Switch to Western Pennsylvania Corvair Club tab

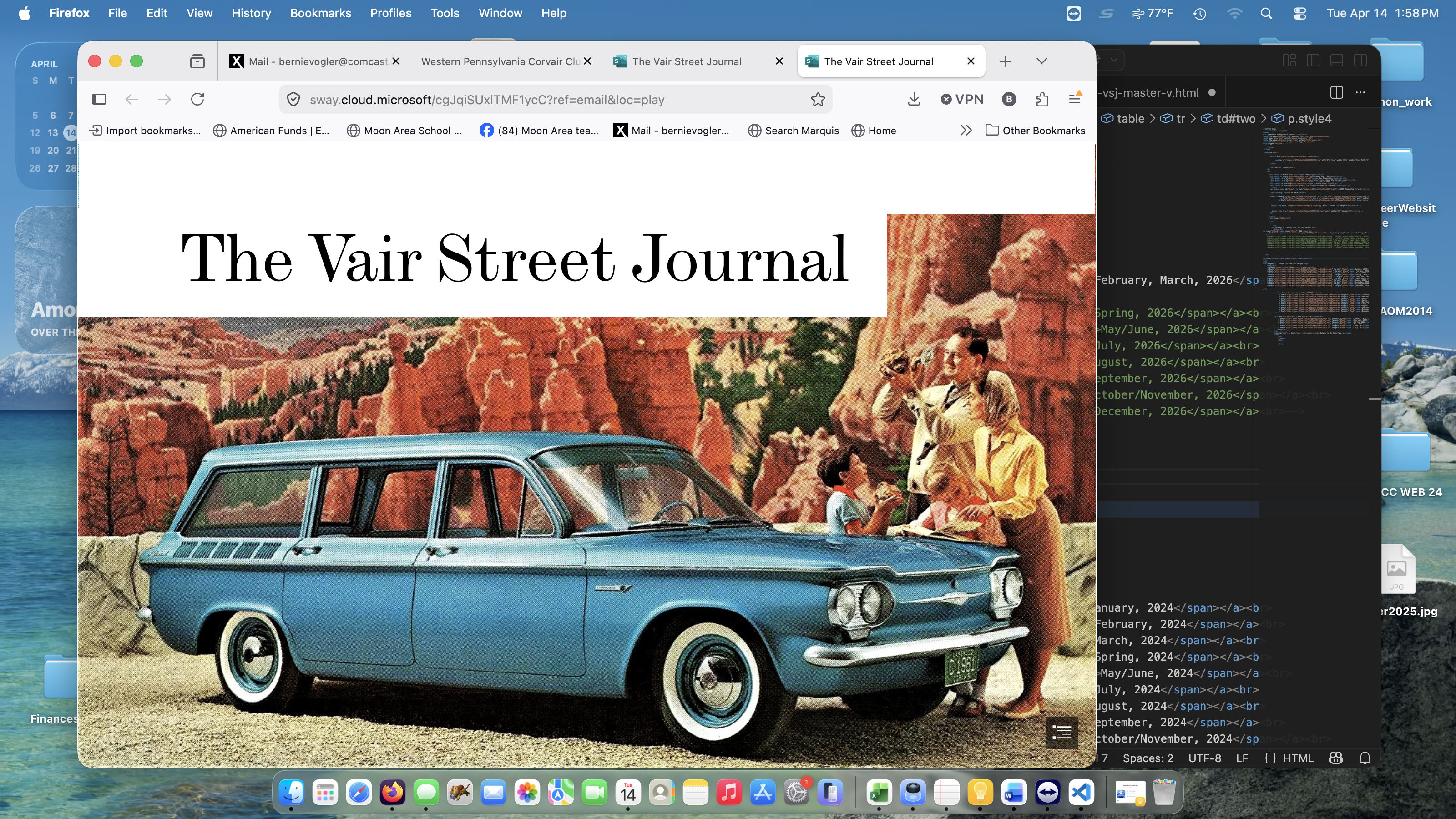pos(500,61)
